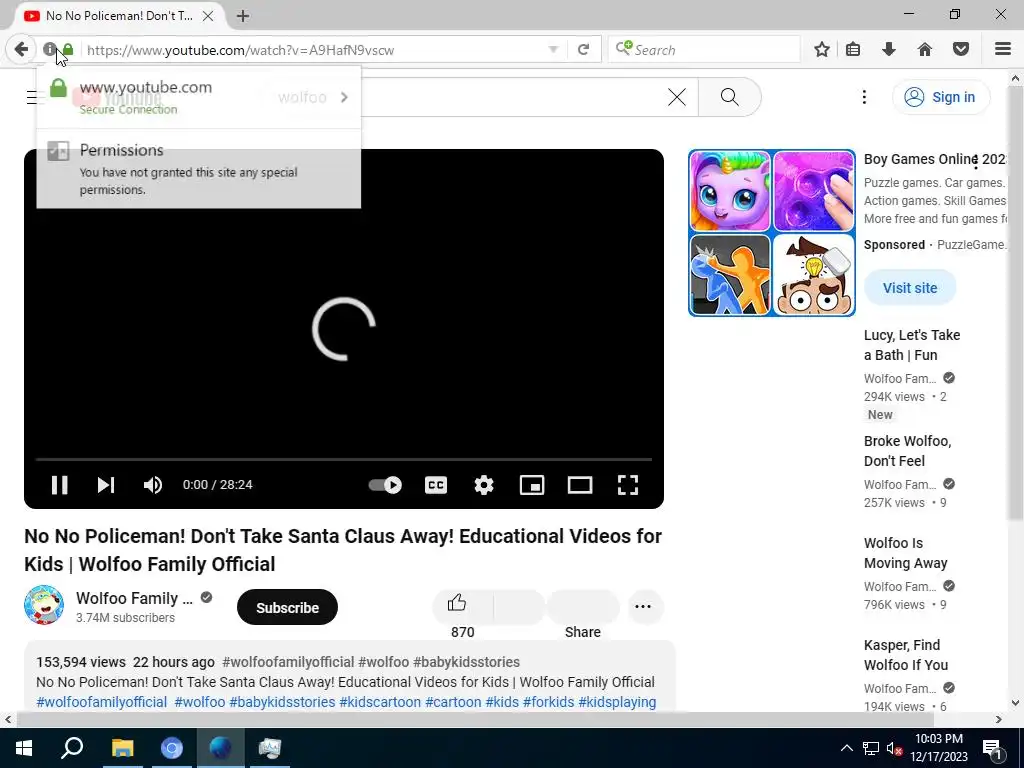
Task: Open 'Broke Wolfoo, Don't Feel' video
Action: pos(907,451)
